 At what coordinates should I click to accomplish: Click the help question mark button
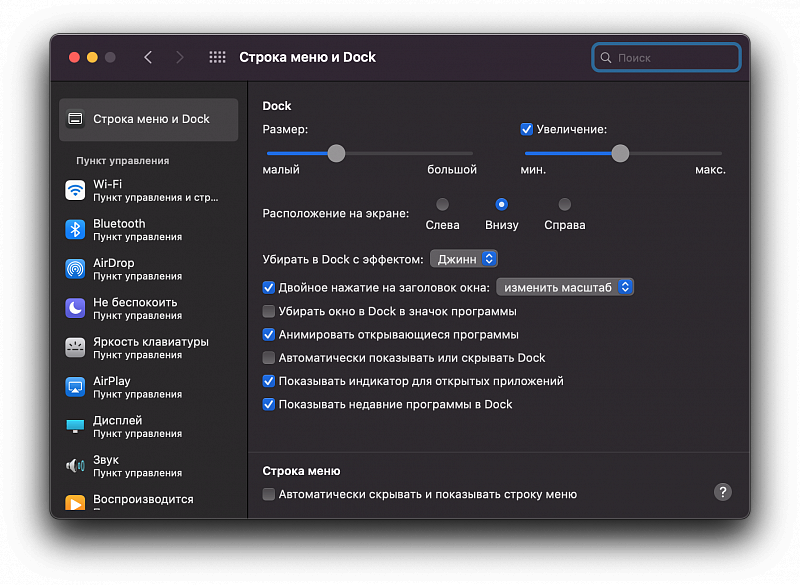coord(723,492)
